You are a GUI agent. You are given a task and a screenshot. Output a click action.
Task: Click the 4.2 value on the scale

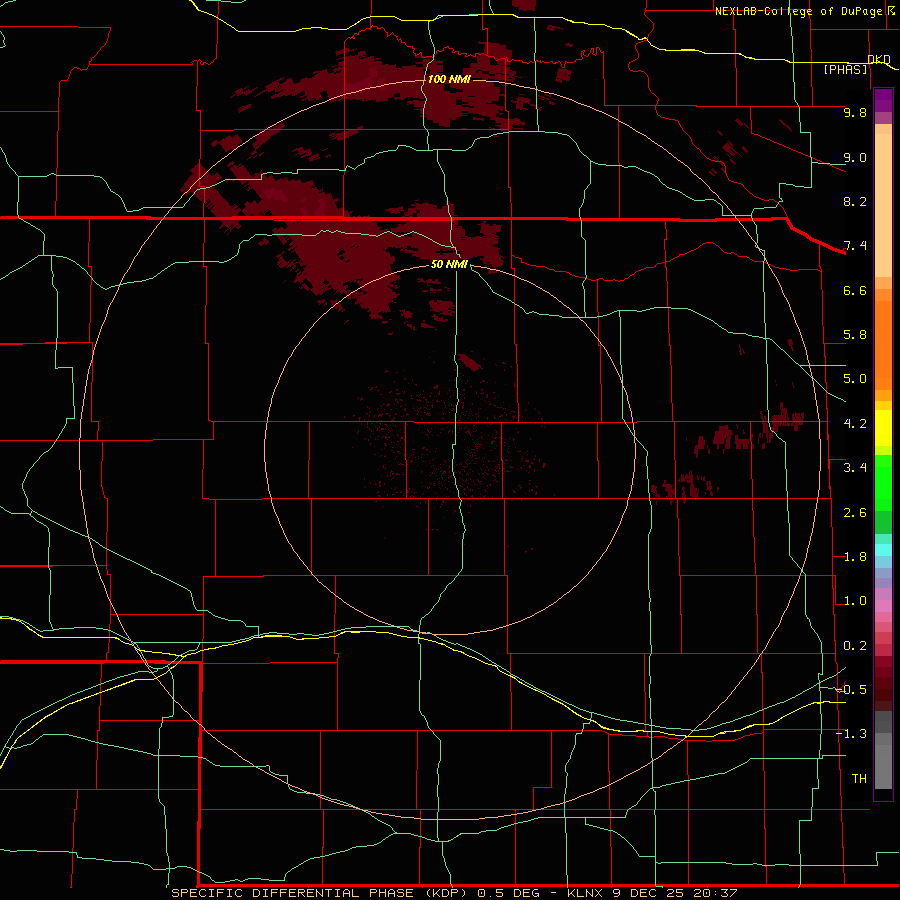[x=855, y=424]
